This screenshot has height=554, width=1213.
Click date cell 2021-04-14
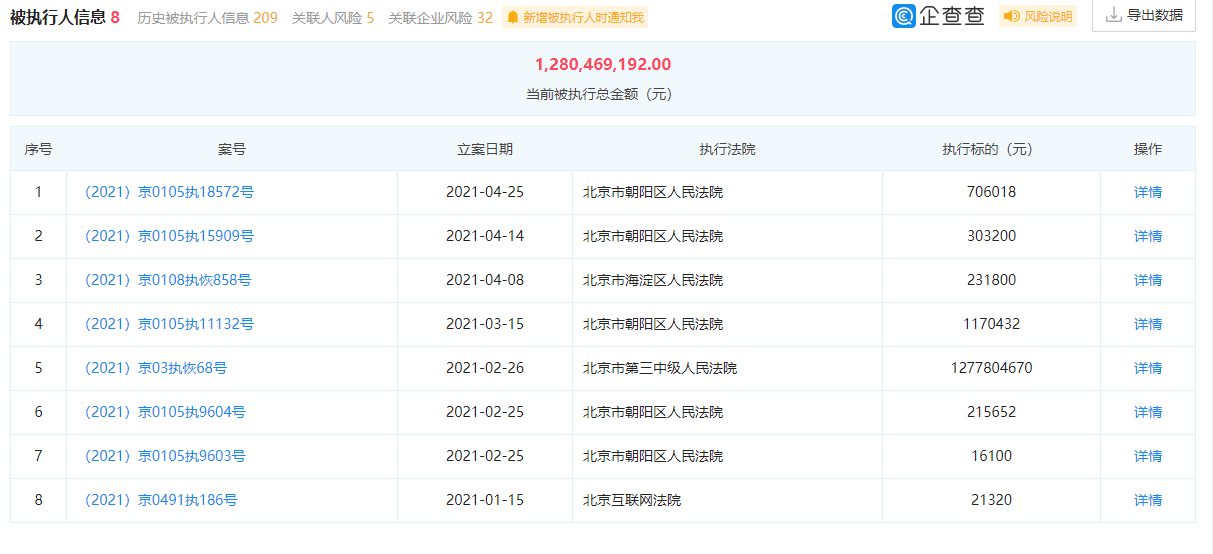tap(485, 236)
